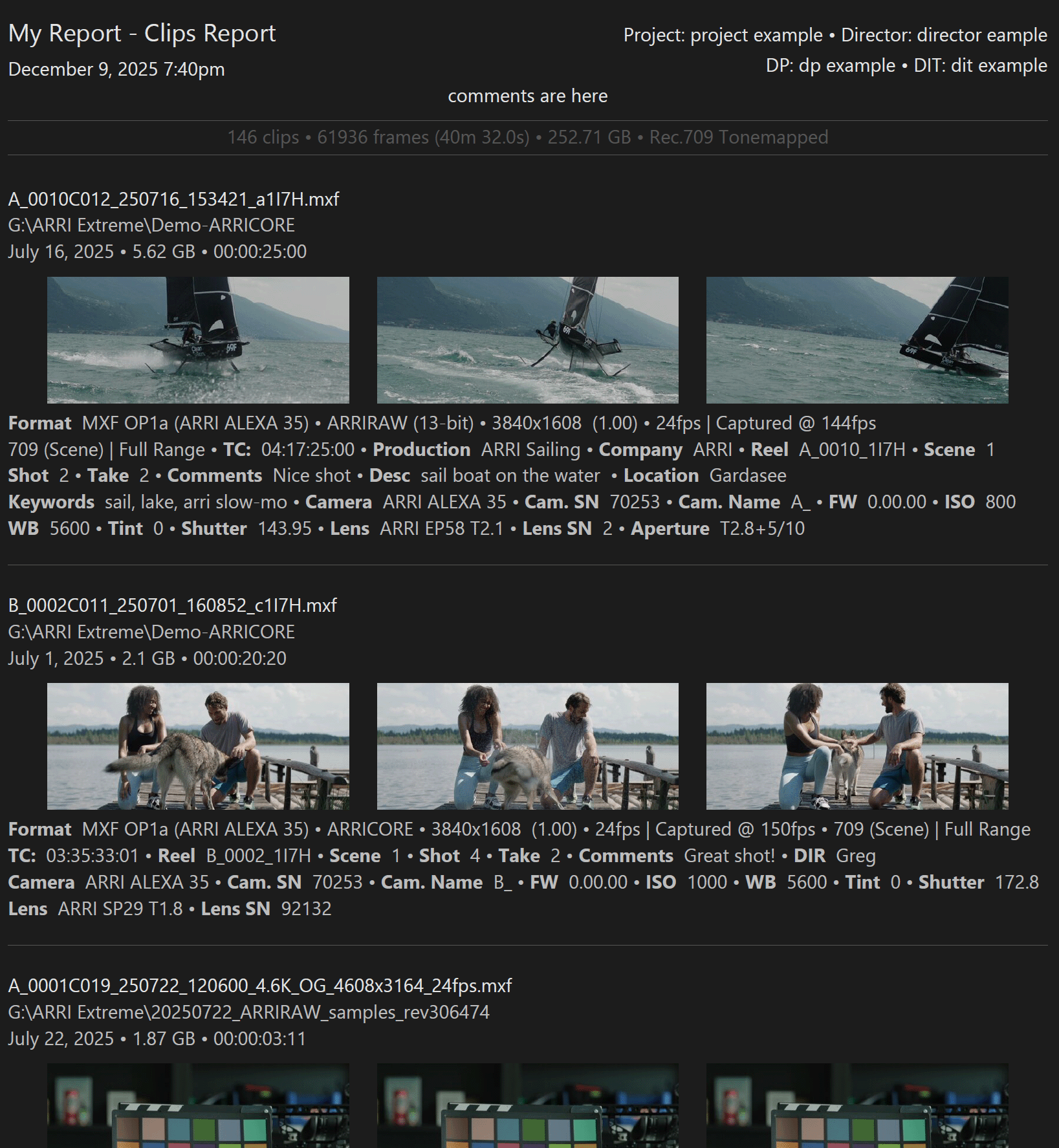
Task: Open the middle thumbnail of clip B_0002C011
Action: pyautogui.click(x=527, y=746)
